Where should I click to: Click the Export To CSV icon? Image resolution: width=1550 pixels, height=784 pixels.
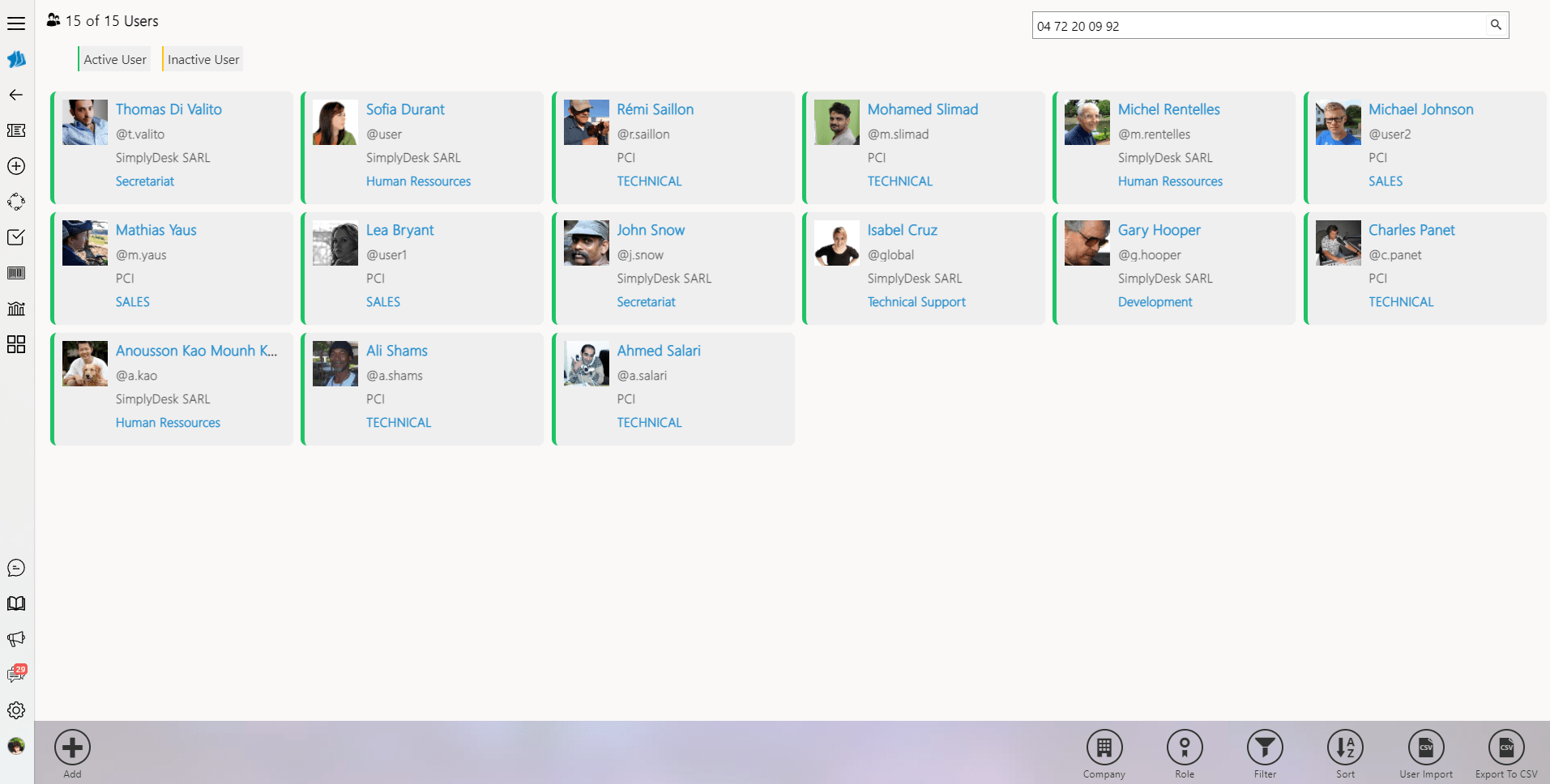click(1506, 748)
